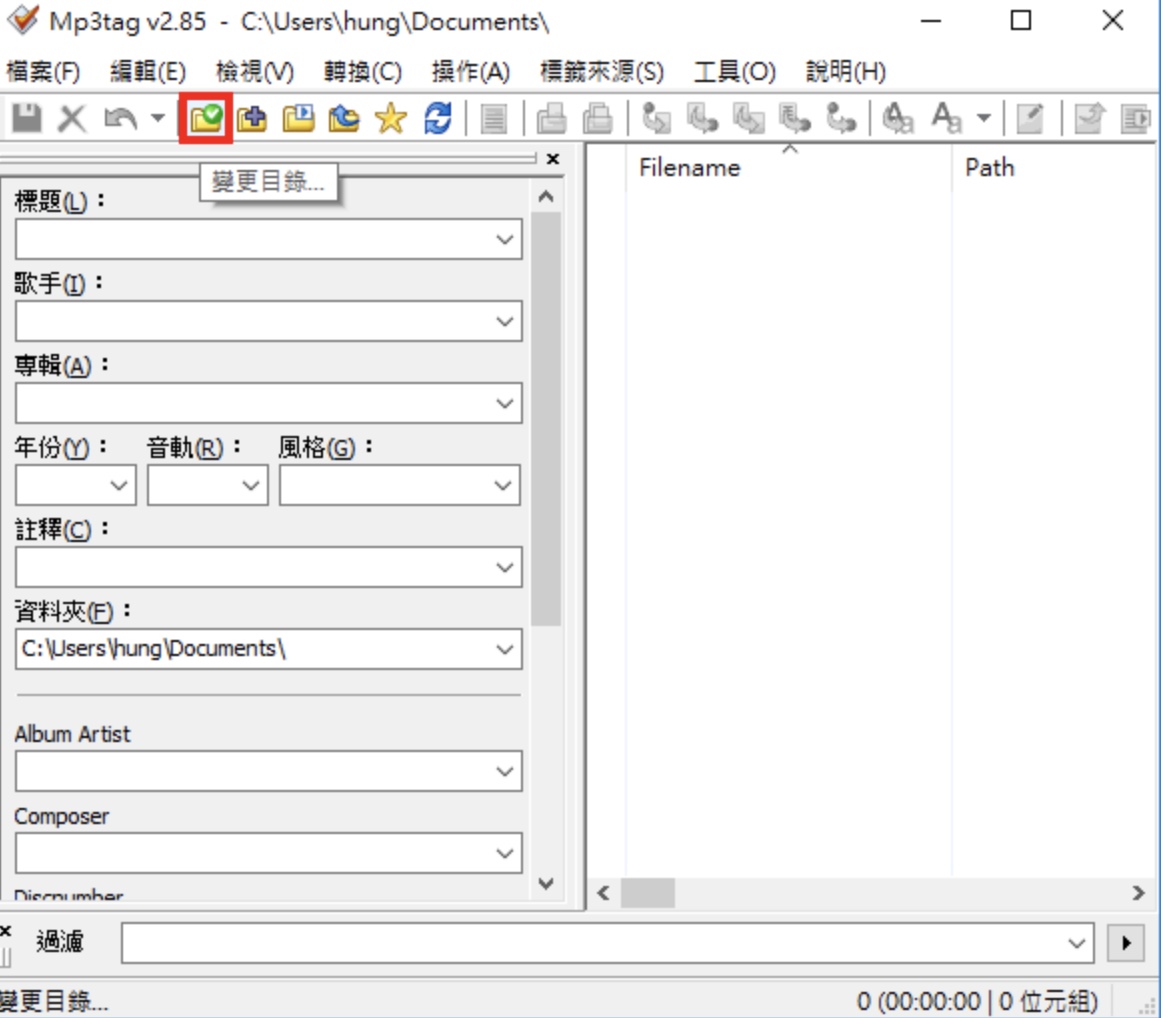Open the 操作(A) menu

(x=471, y=71)
